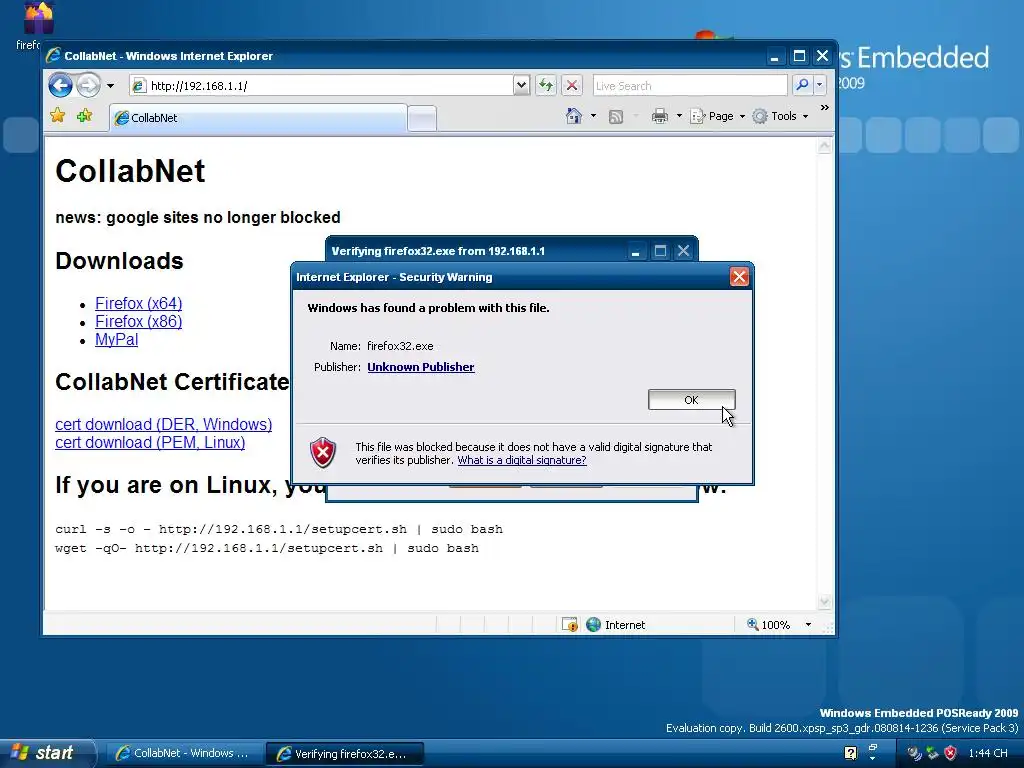Click the language bar restore icon

coord(872,747)
